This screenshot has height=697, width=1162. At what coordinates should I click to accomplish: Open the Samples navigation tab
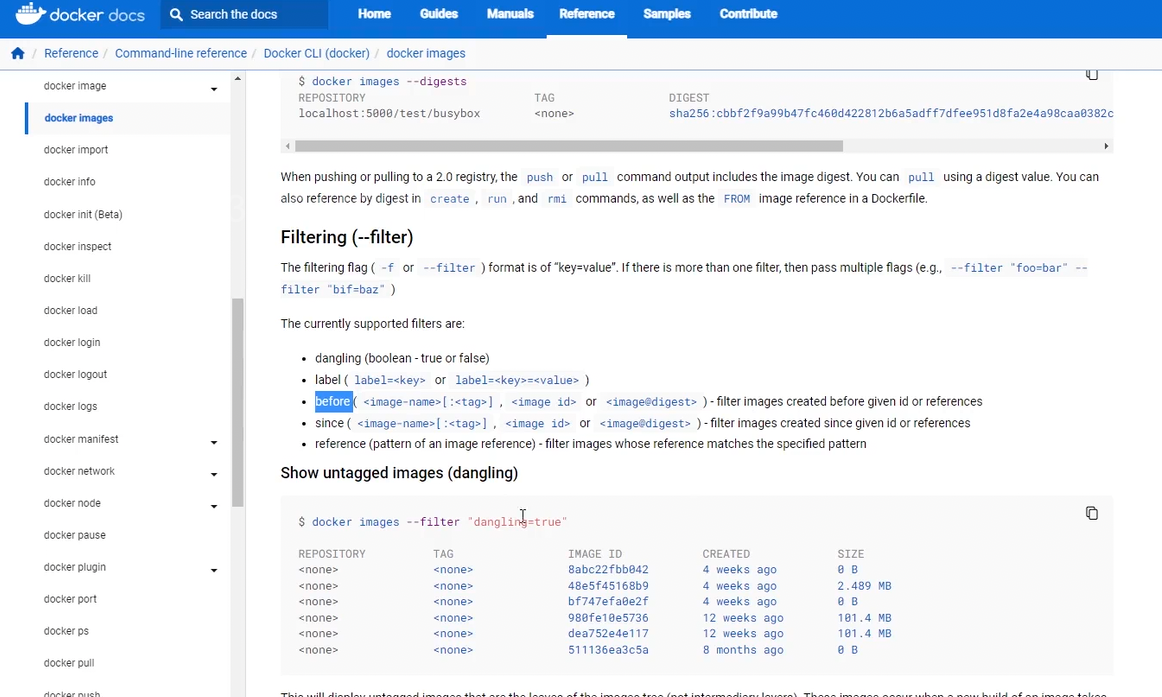click(667, 14)
